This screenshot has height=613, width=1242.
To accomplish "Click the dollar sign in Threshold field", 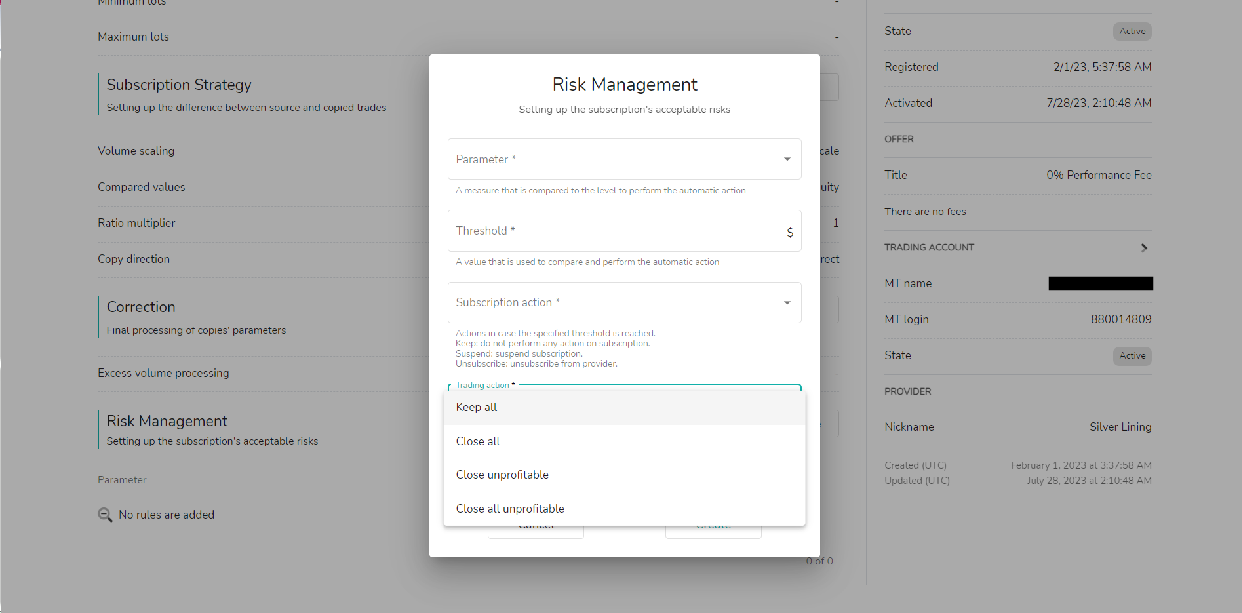I will (790, 232).
